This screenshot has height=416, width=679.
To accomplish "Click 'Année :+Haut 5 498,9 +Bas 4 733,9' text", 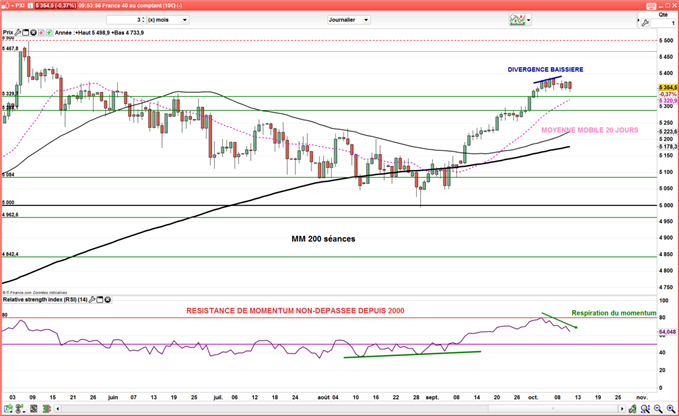I will coord(100,32).
